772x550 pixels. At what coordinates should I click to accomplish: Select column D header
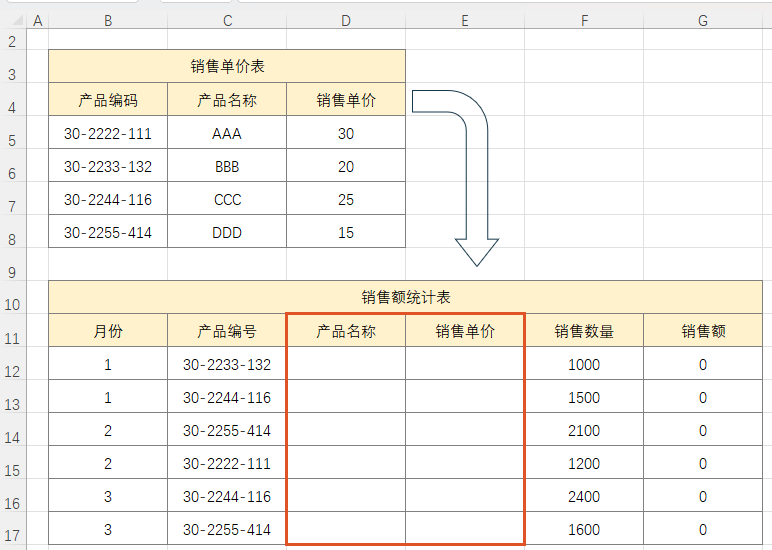click(346, 21)
